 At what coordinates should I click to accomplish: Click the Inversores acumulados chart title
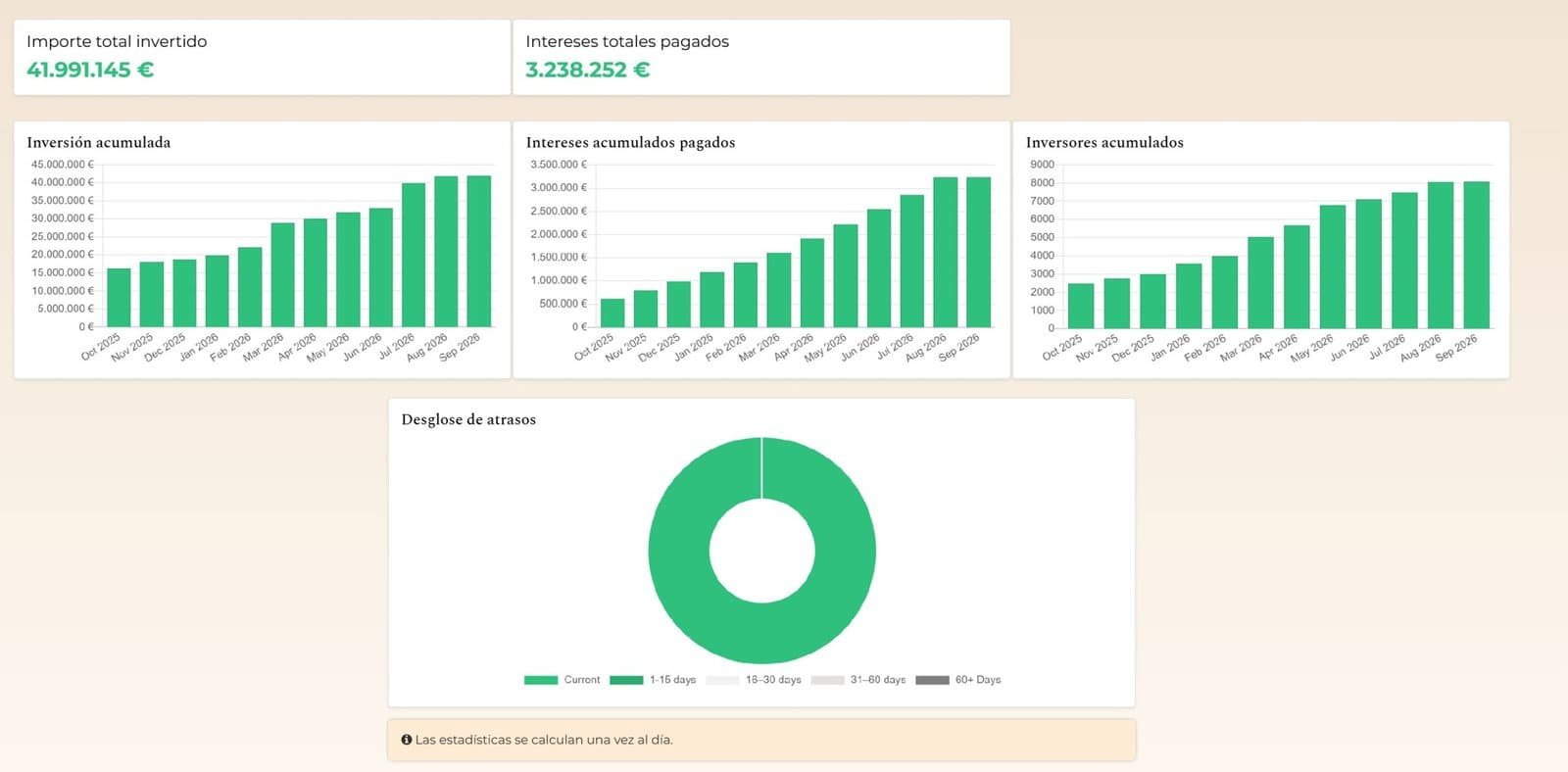point(1104,142)
